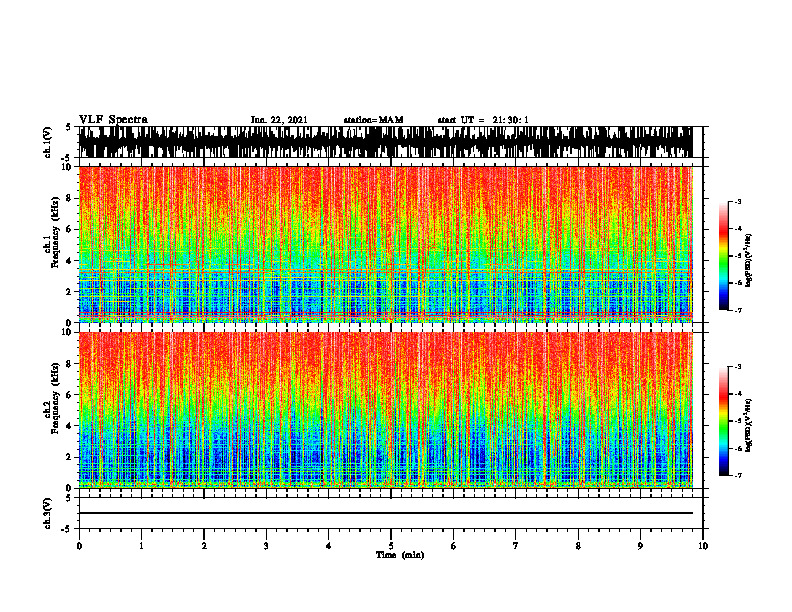Viewport: 792px width, 612px height.
Task: Click the ch.1 colorbar "-7" tick label
Action: 738,310
